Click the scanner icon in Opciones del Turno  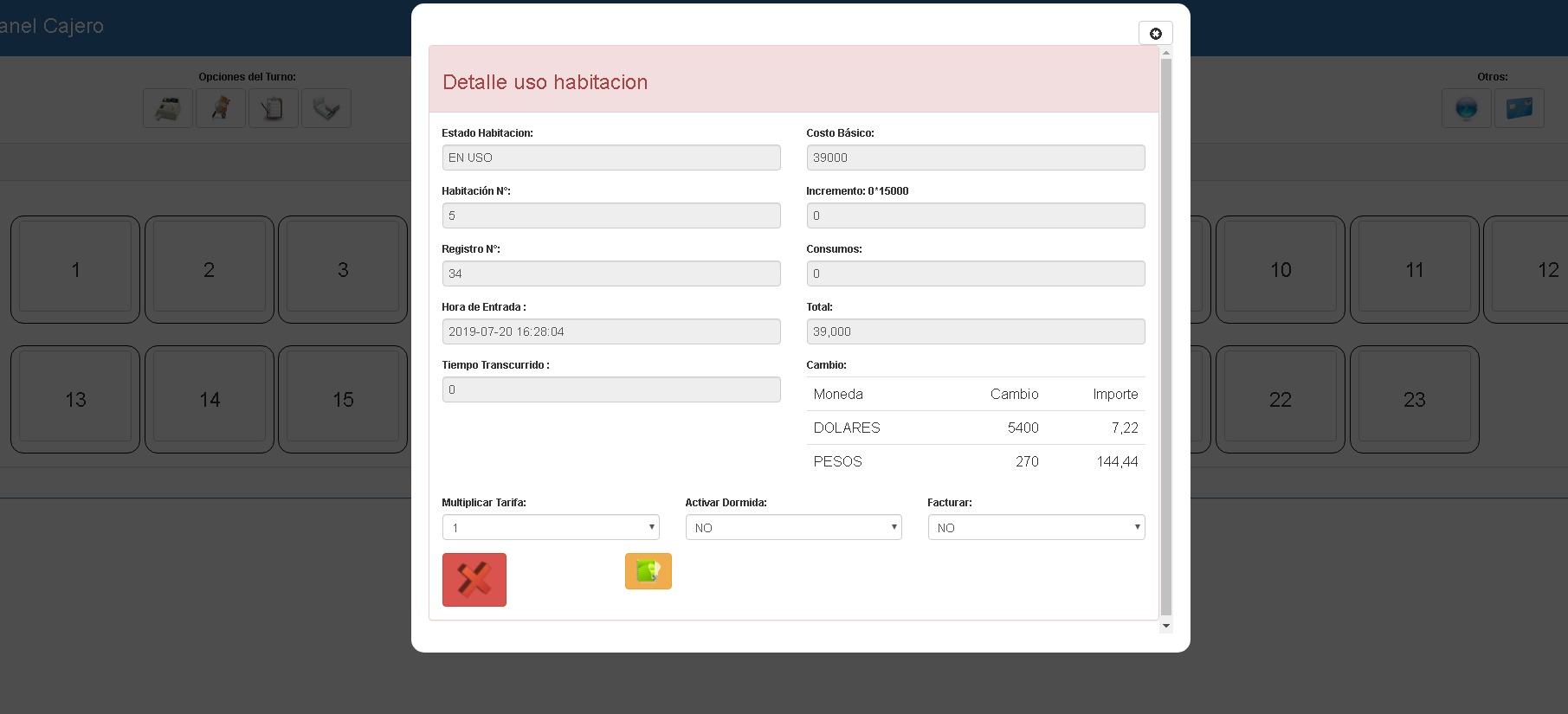326,108
